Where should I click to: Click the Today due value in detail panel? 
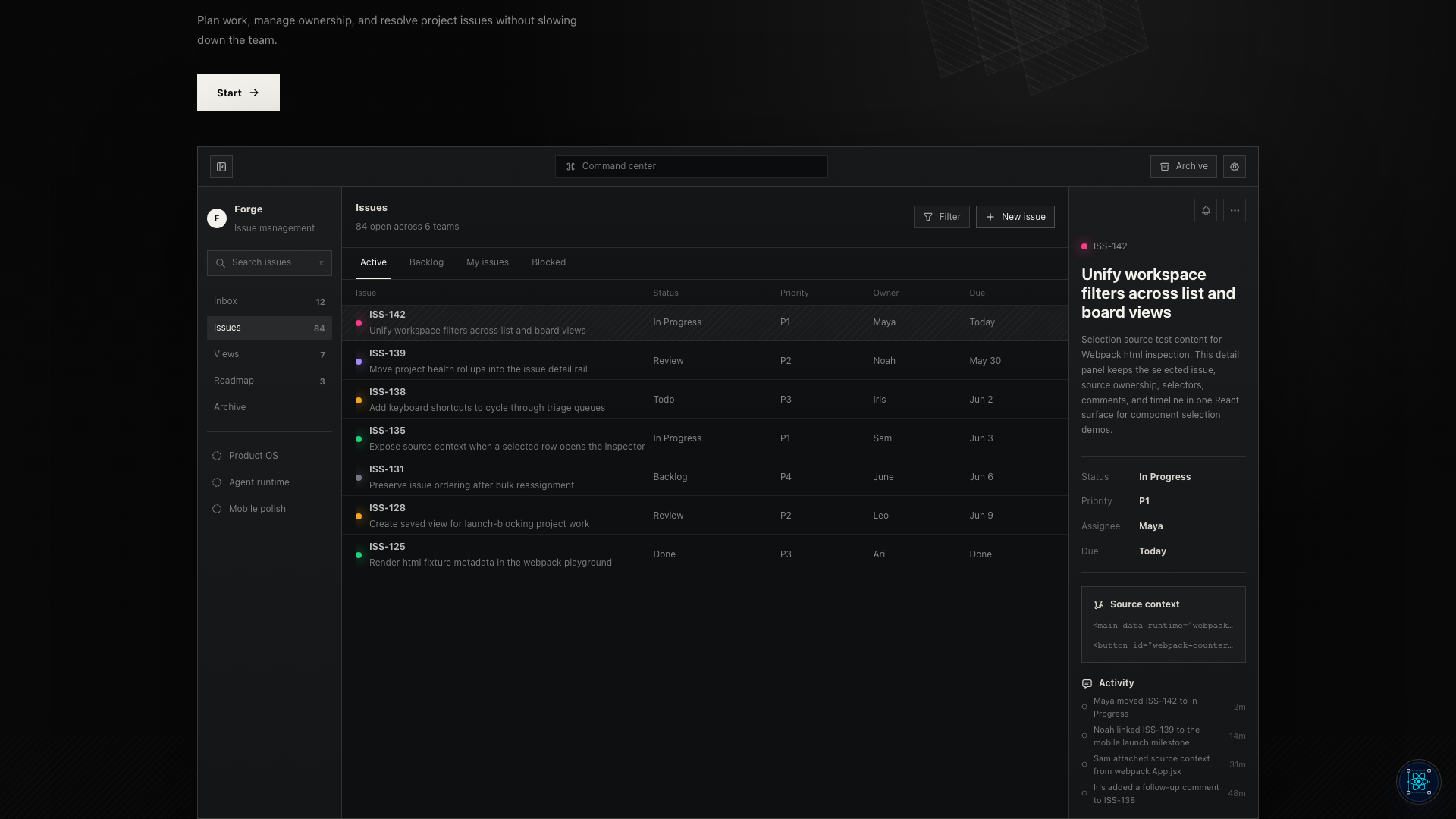click(1152, 551)
